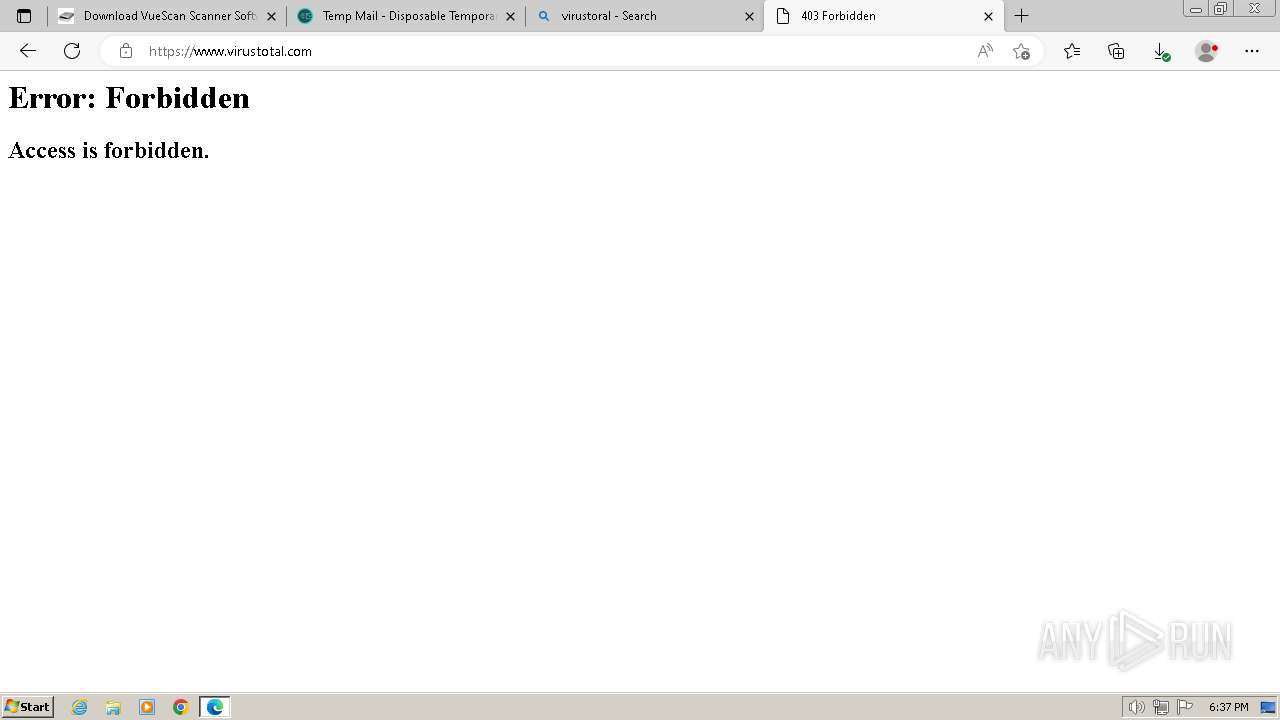Add this page to favorites

click(x=1021, y=51)
